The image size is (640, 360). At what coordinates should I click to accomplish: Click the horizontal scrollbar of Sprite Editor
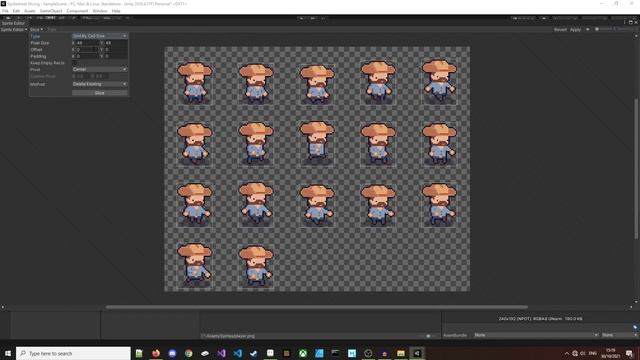pyautogui.click(x=317, y=307)
